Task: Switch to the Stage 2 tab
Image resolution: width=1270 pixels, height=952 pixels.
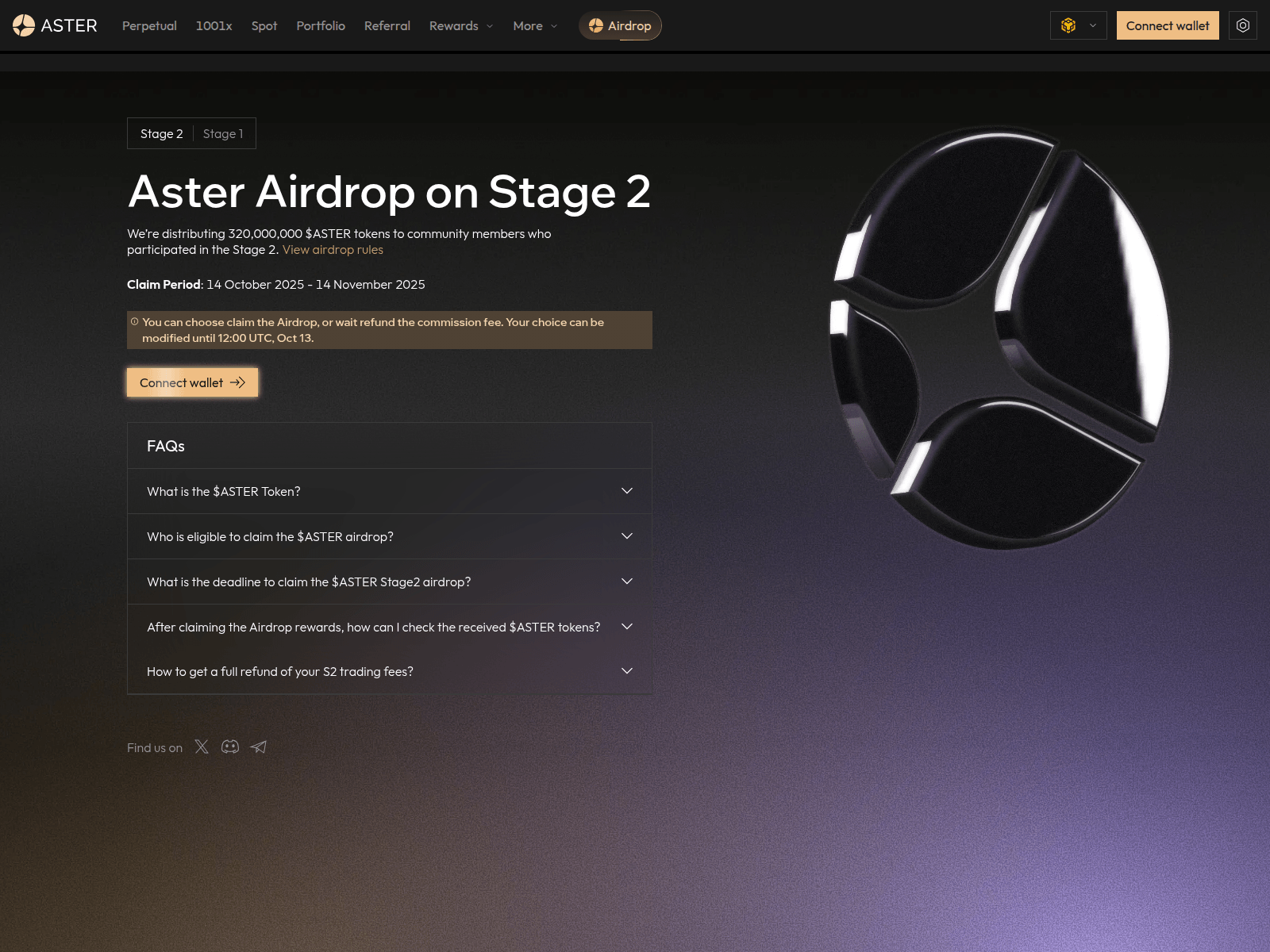Action: (162, 133)
